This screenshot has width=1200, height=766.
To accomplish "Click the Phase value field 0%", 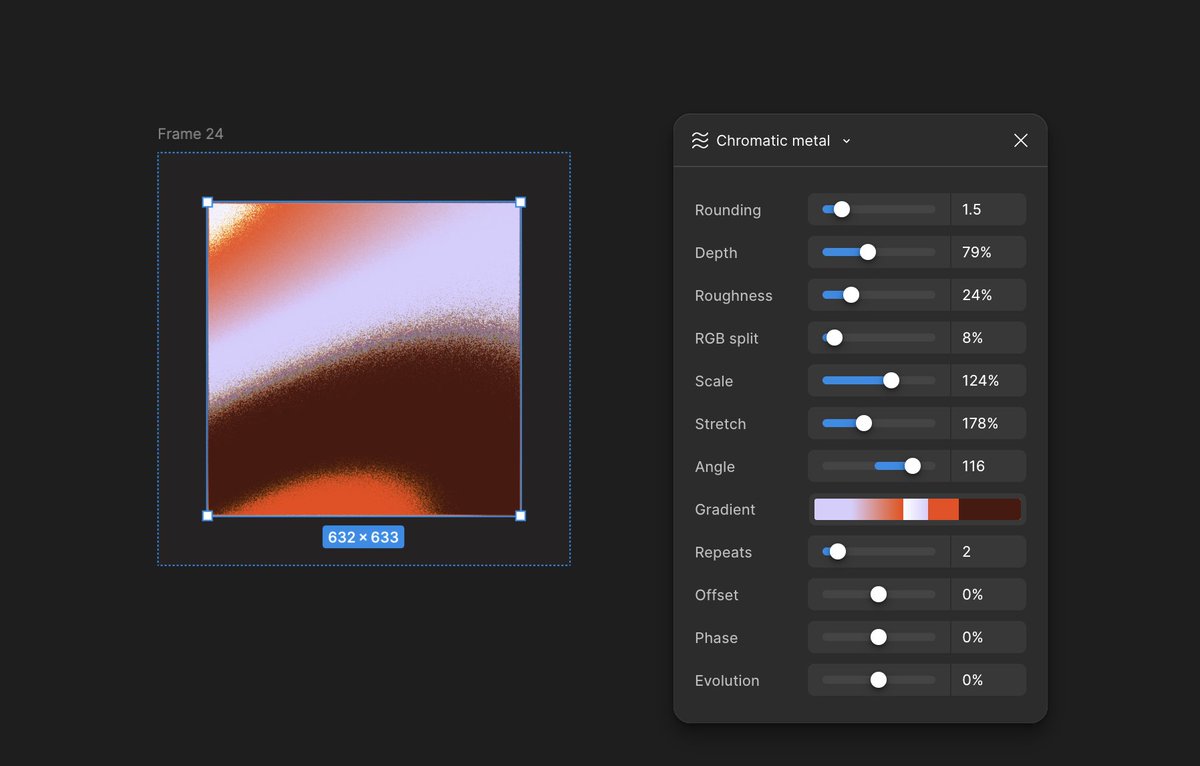I will point(988,637).
